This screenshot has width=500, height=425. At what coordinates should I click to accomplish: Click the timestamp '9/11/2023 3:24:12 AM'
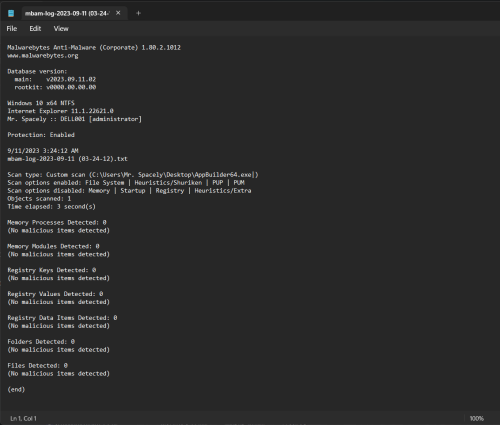pos(43,151)
